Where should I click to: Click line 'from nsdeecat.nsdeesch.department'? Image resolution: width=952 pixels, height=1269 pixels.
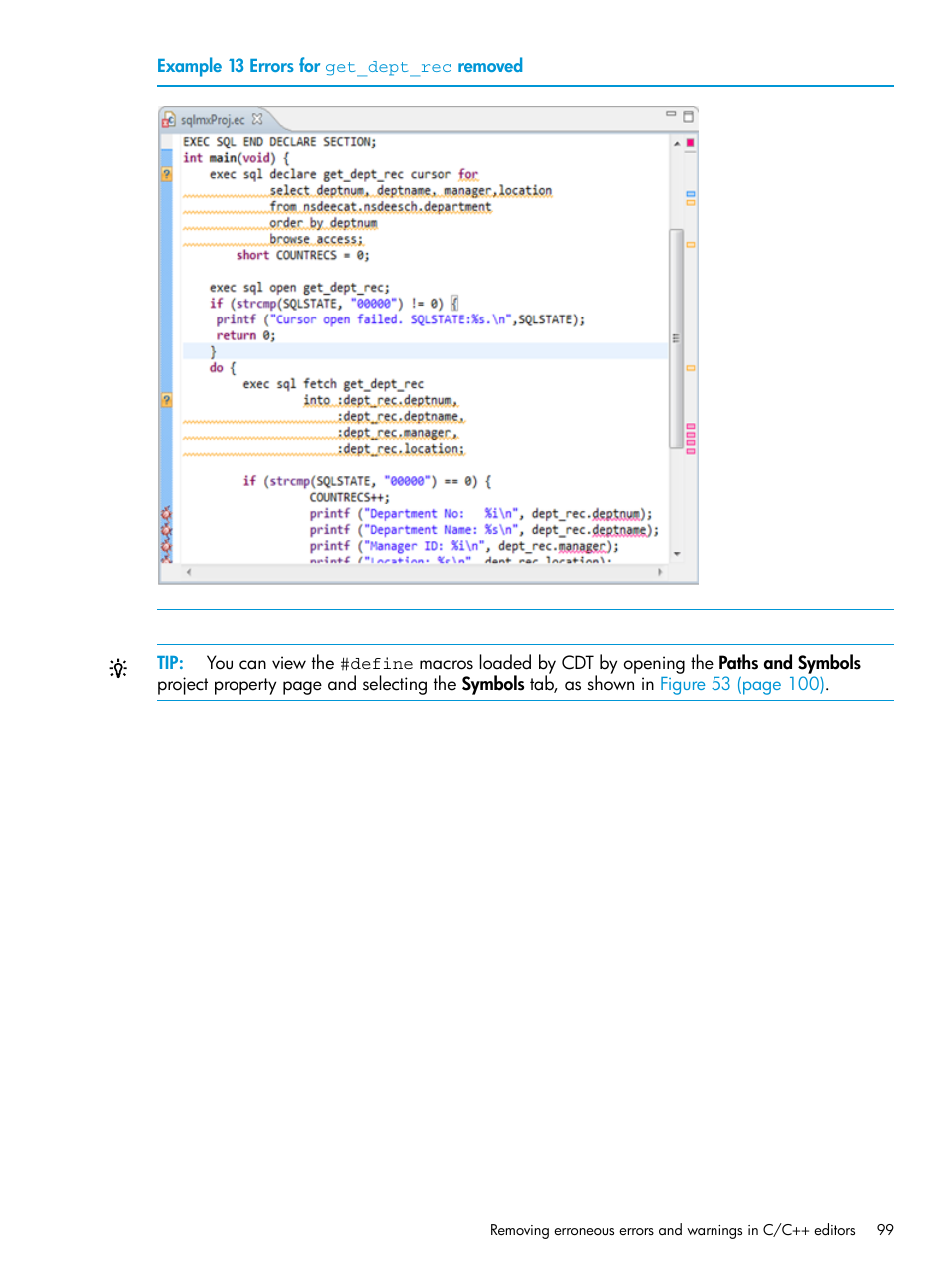pos(380,207)
